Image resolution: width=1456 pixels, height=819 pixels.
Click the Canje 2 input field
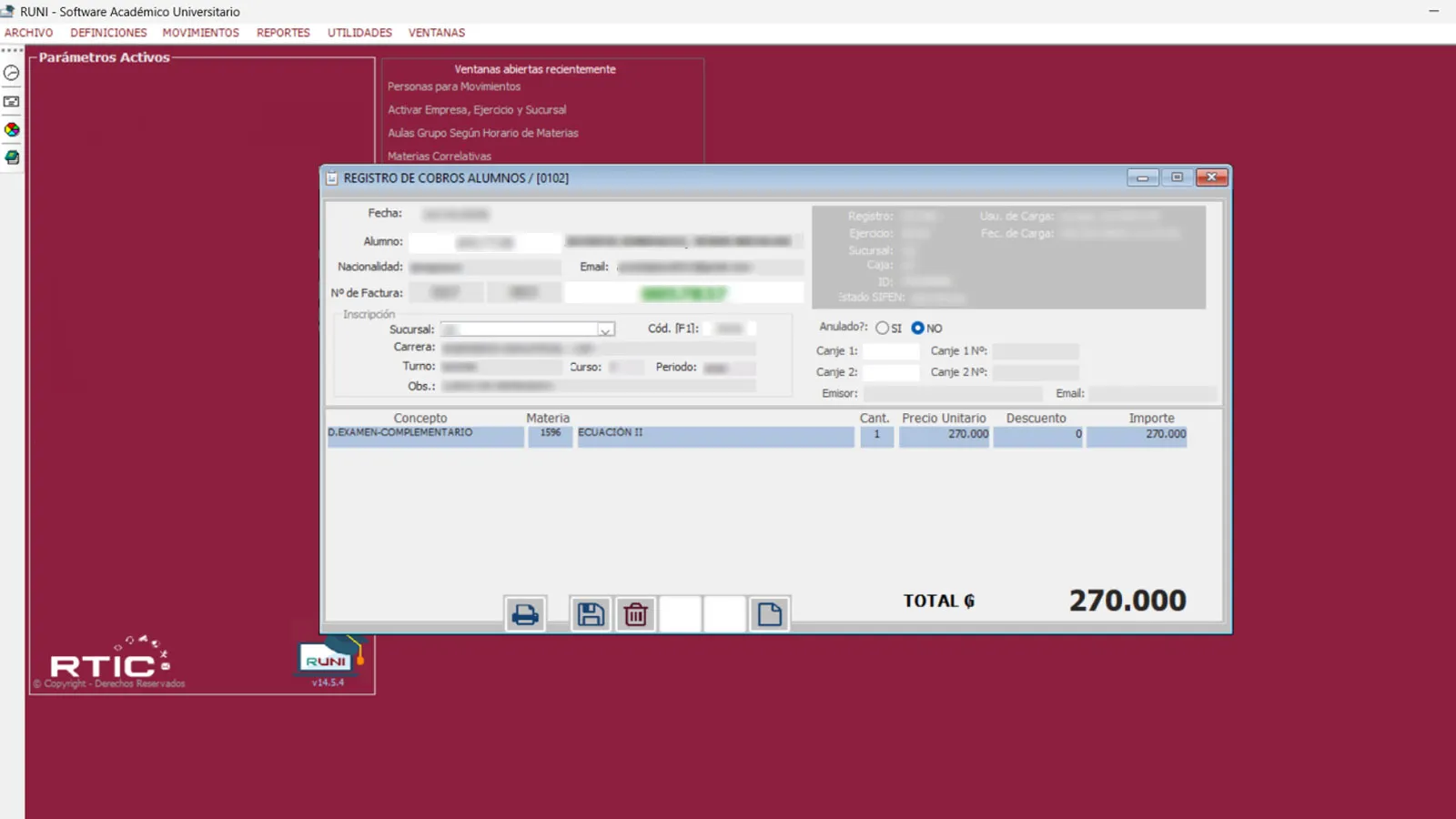coord(891,372)
